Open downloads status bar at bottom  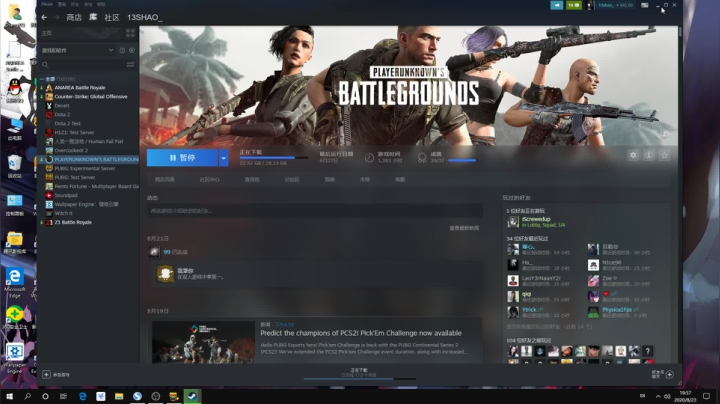coord(359,373)
